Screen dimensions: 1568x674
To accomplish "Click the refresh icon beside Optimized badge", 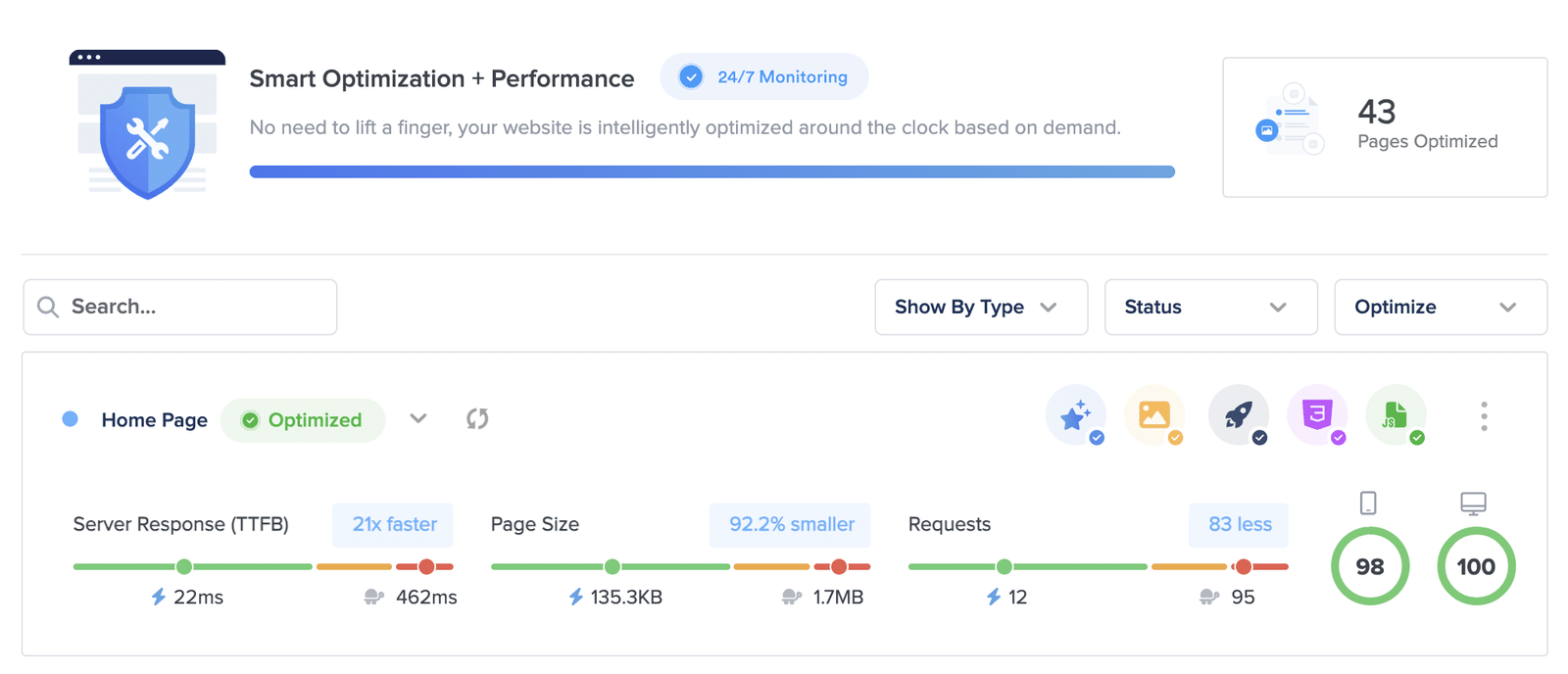I will [x=477, y=419].
